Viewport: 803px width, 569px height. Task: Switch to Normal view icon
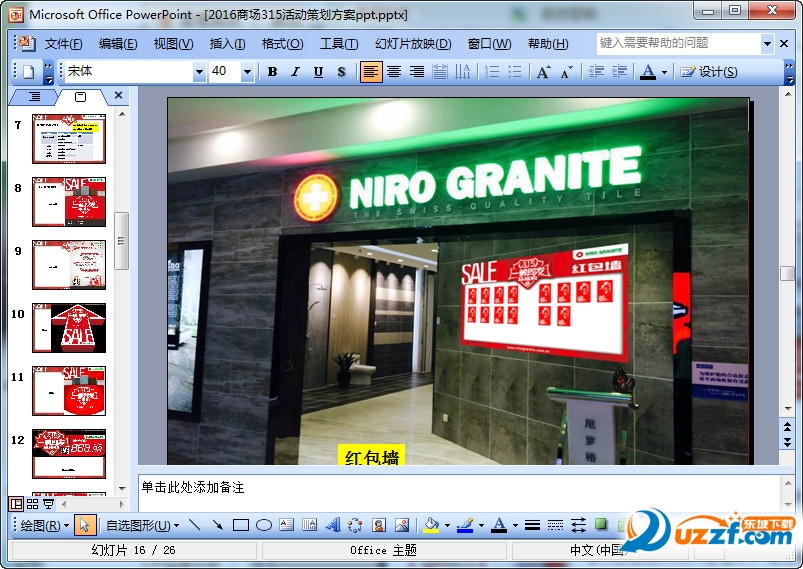pyautogui.click(x=16, y=504)
